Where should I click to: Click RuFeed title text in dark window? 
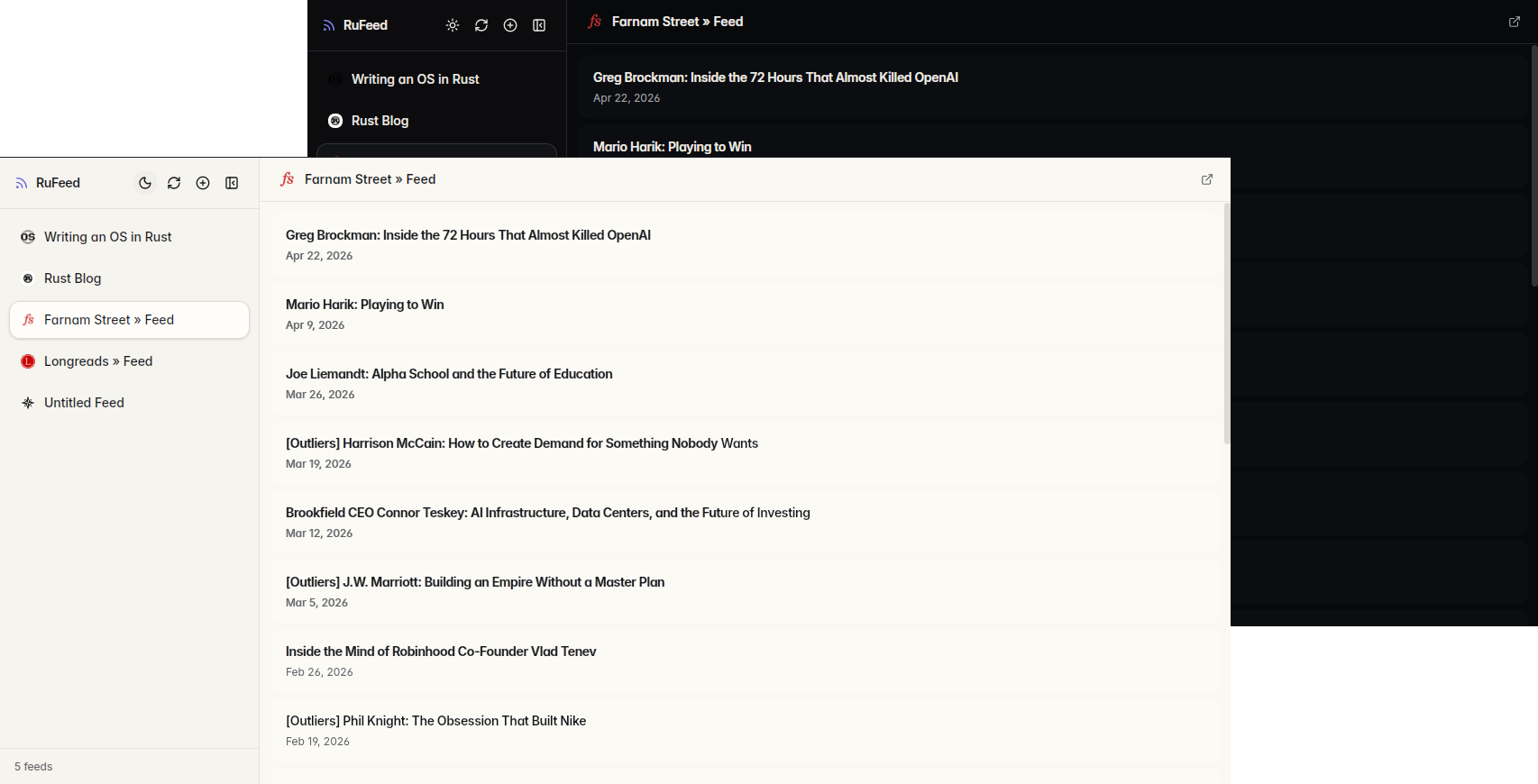(x=365, y=25)
